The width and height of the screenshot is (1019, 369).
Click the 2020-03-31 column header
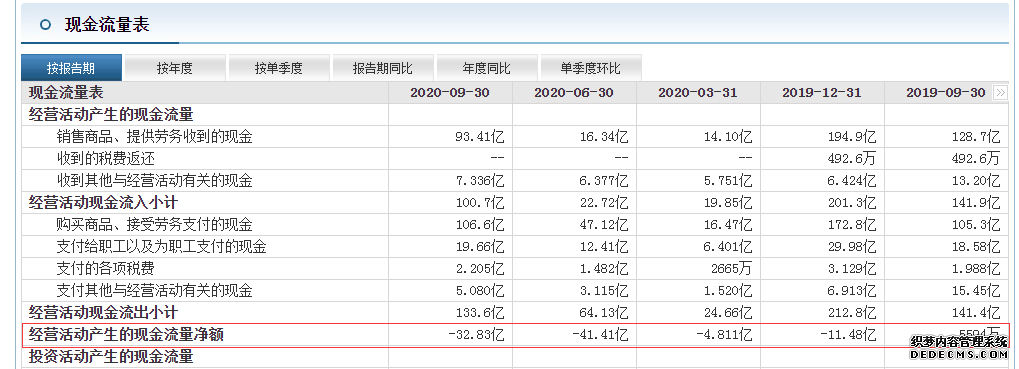[x=698, y=93]
